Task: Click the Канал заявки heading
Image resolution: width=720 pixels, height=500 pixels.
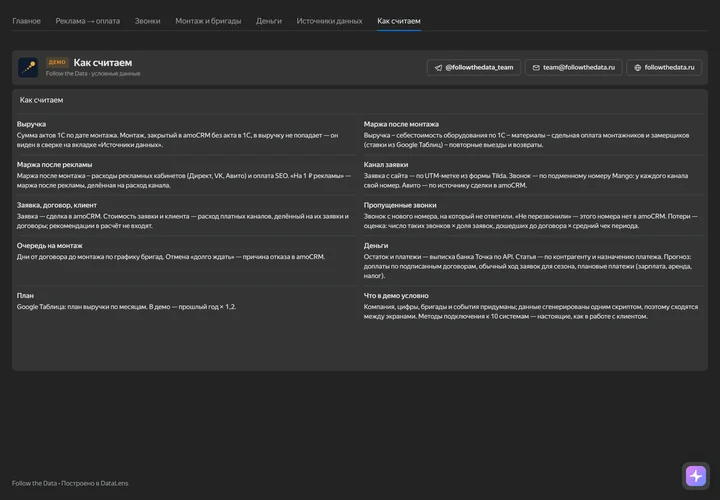Action: click(x=386, y=164)
